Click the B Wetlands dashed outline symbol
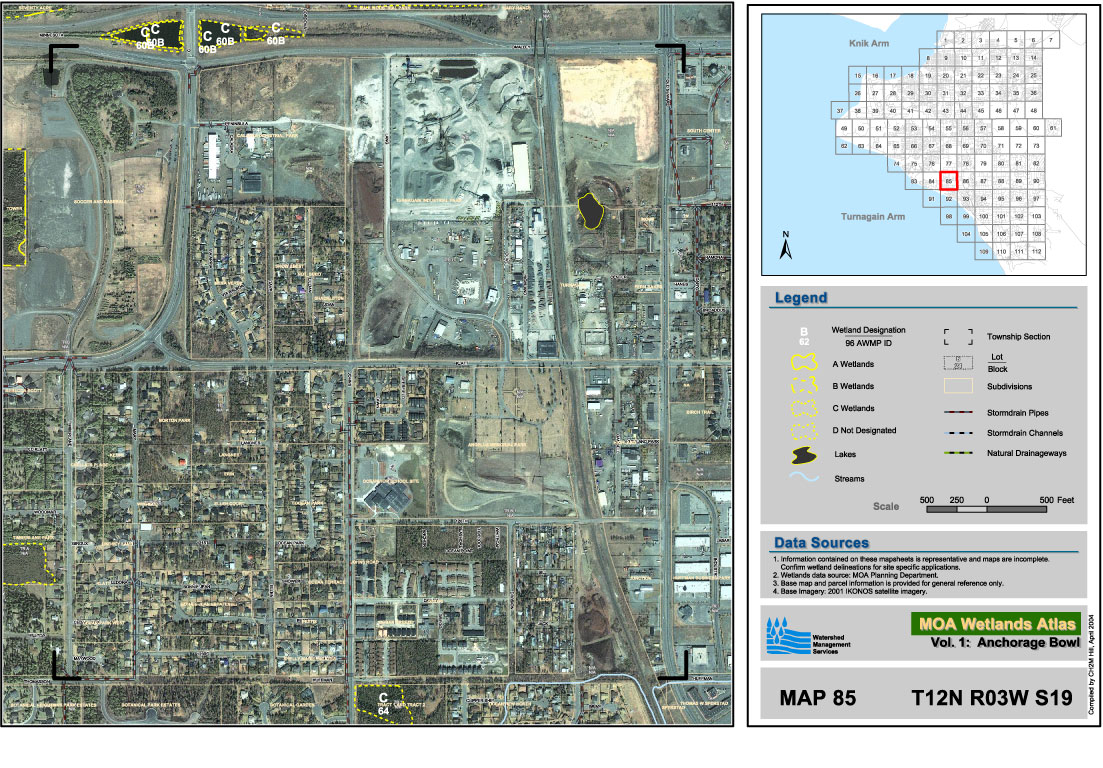Screen dimensions: 1103x768 (x=805, y=387)
